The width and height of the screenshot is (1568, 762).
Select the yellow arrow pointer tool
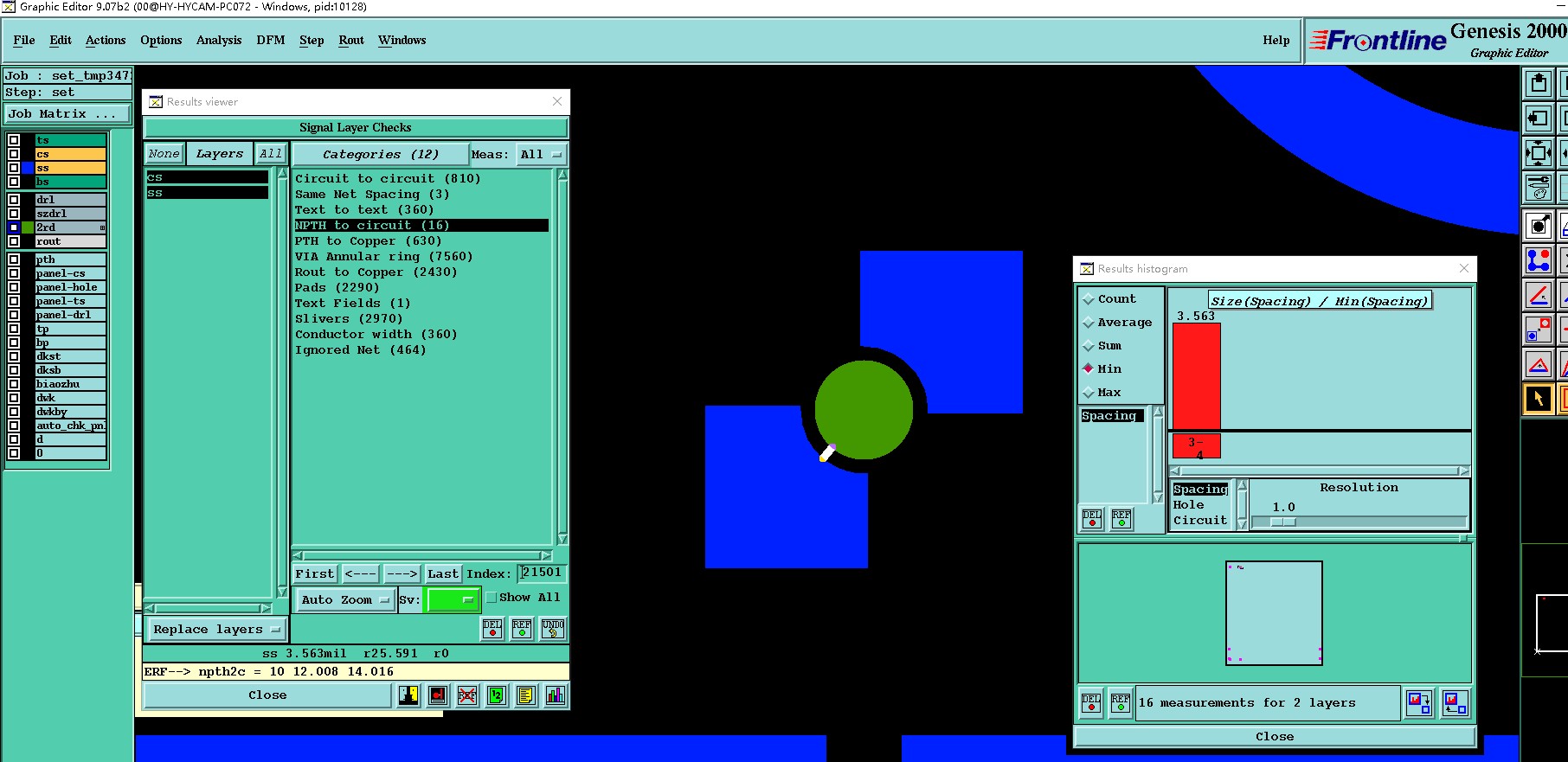1539,399
